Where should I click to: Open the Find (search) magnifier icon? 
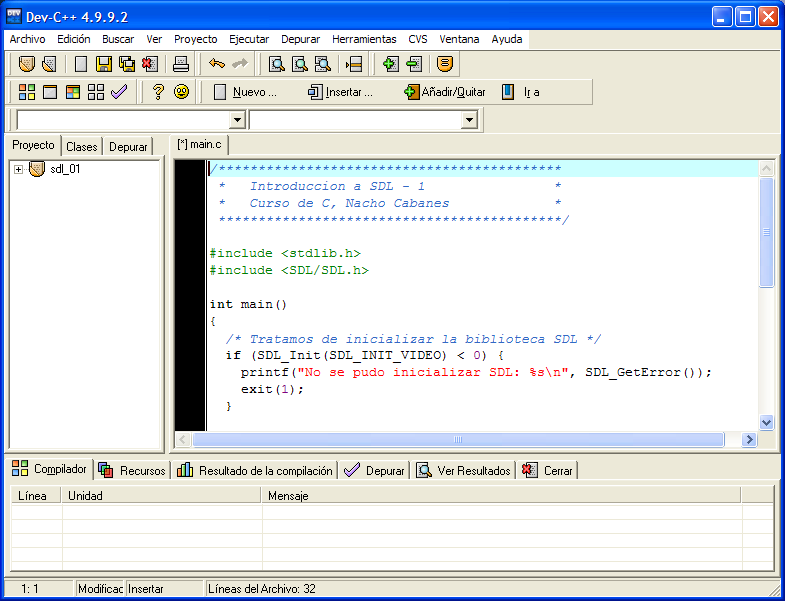pos(277,64)
